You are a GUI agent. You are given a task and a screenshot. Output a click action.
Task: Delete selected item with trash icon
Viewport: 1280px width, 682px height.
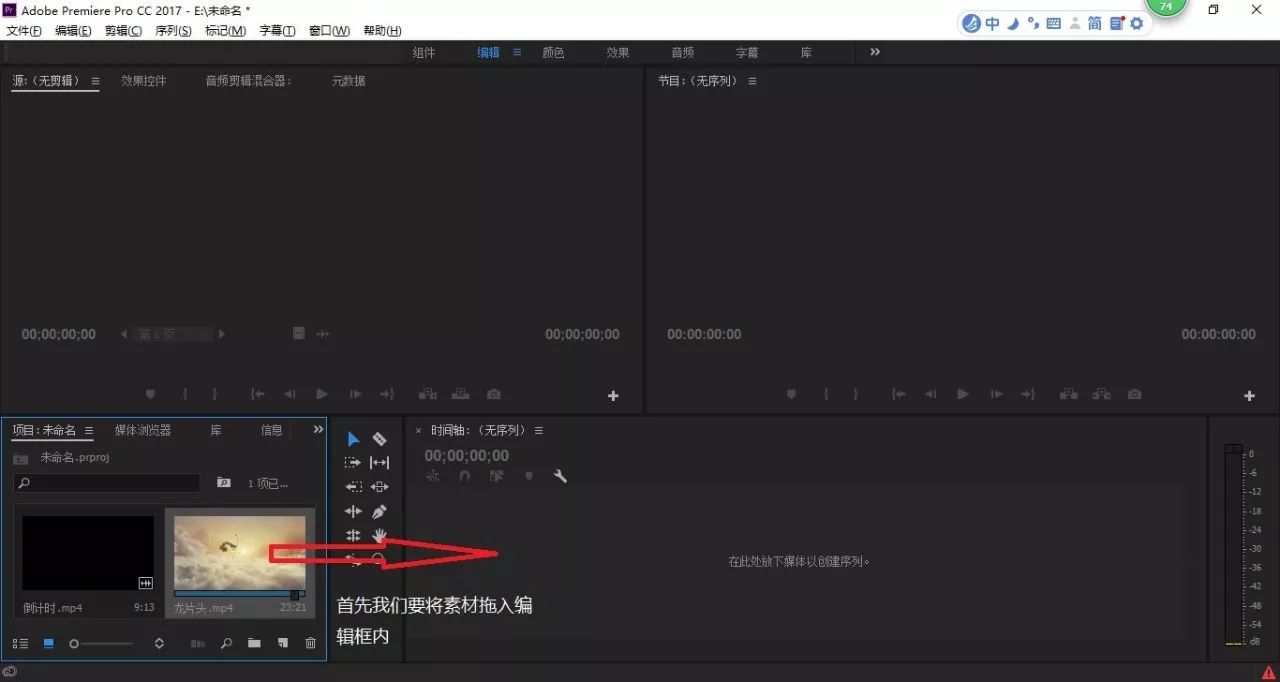[310, 643]
